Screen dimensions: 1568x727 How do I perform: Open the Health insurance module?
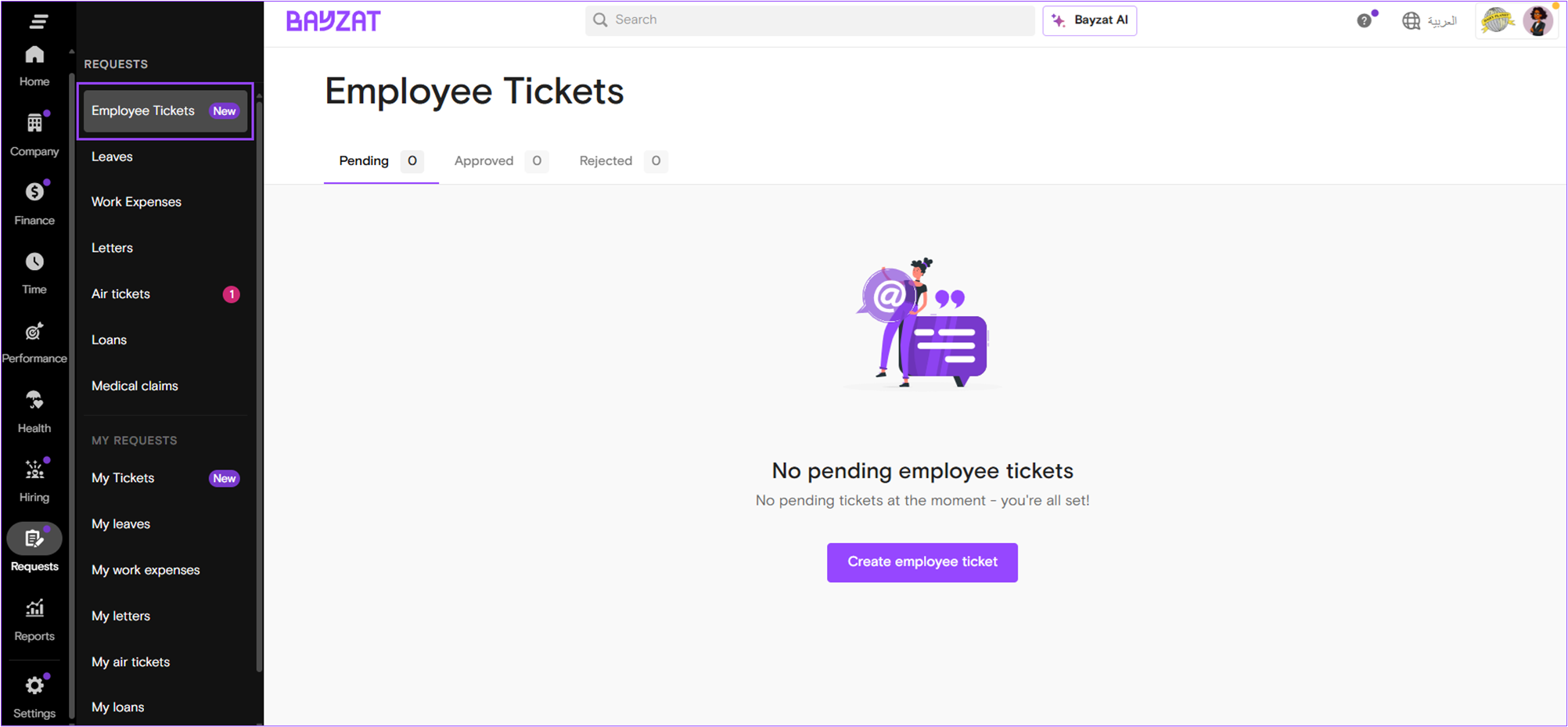34,411
